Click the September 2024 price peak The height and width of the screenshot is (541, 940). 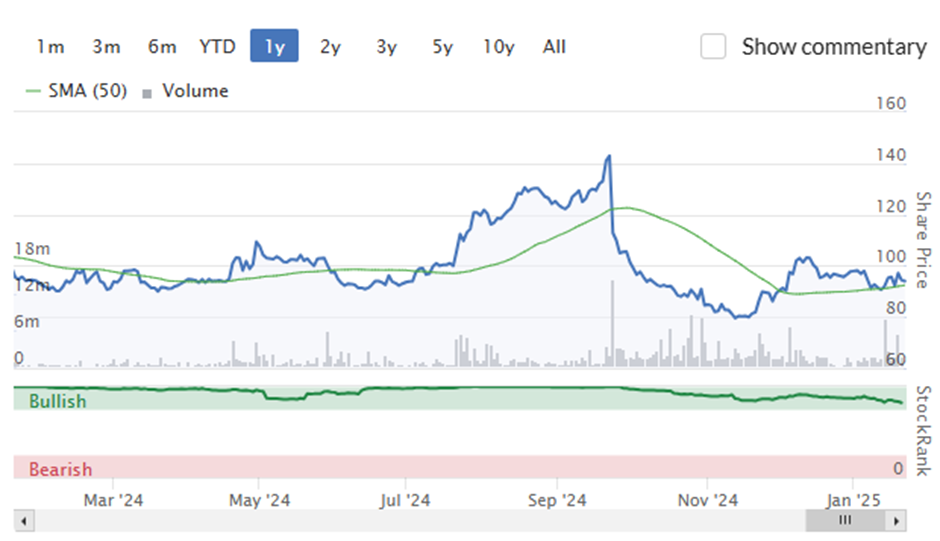609,156
